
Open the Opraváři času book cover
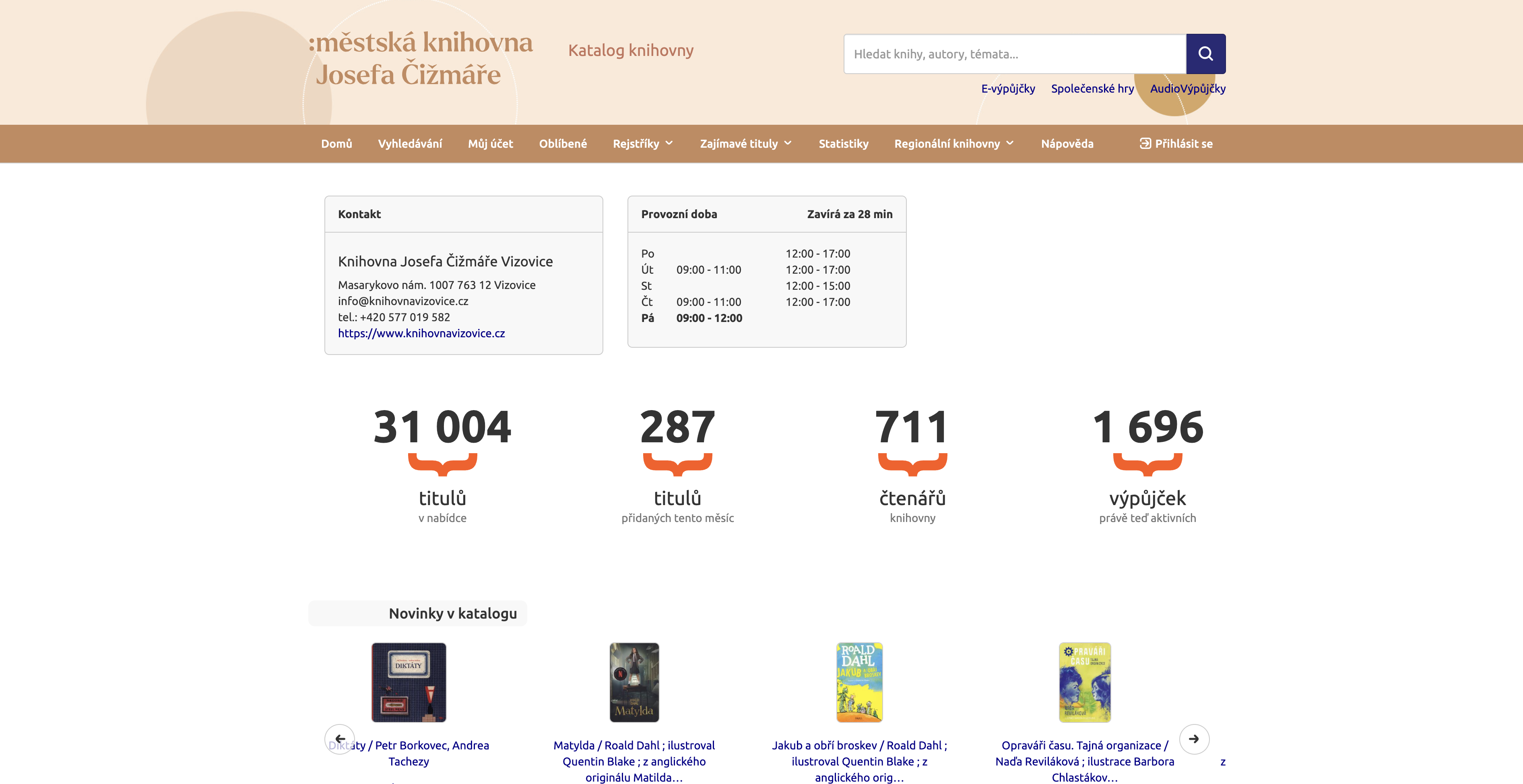pyautogui.click(x=1084, y=682)
